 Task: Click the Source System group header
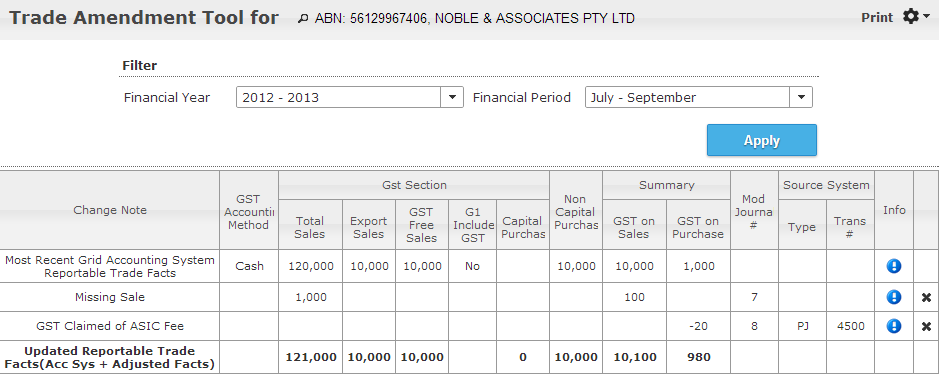pyautogui.click(x=826, y=185)
